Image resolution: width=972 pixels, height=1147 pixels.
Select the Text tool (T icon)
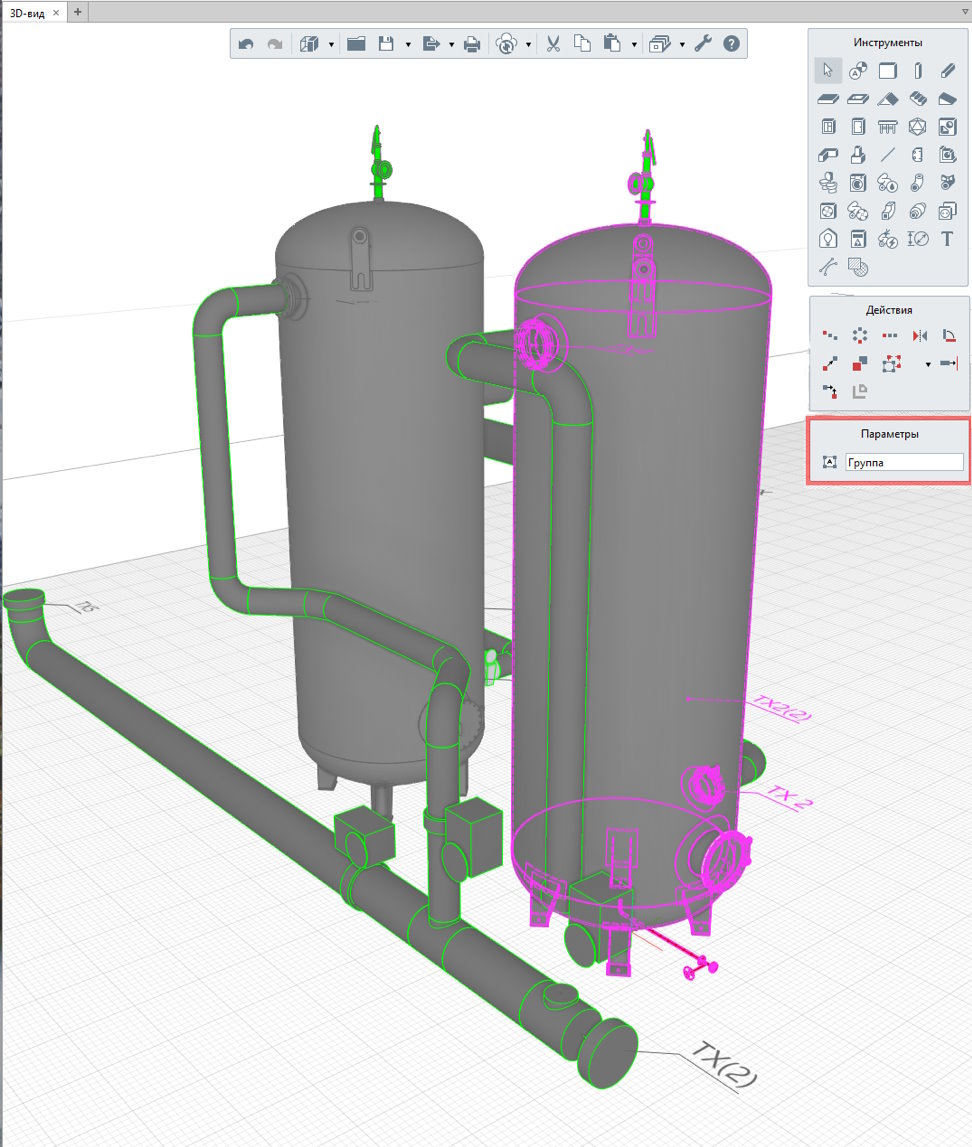948,239
